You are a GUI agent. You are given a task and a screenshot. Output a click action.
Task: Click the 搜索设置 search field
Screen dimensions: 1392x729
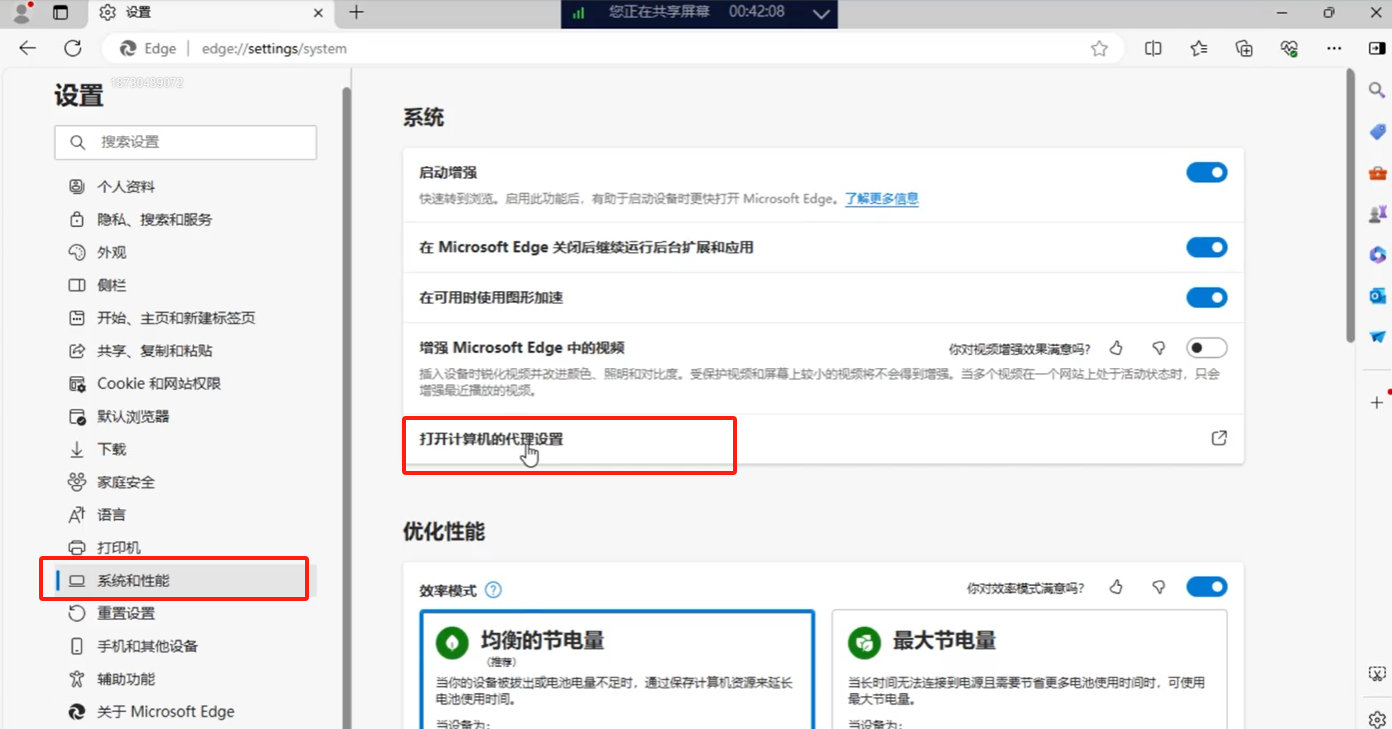186,142
